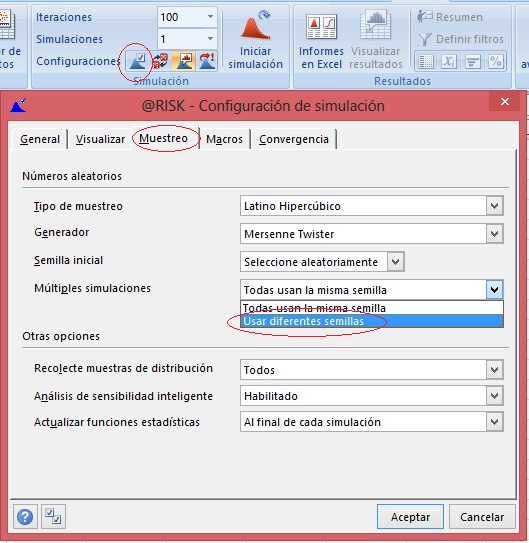Image resolution: width=529 pixels, height=543 pixels.
Task: Open the Simulation Settings icon next to Configuraciones
Action: point(138,61)
